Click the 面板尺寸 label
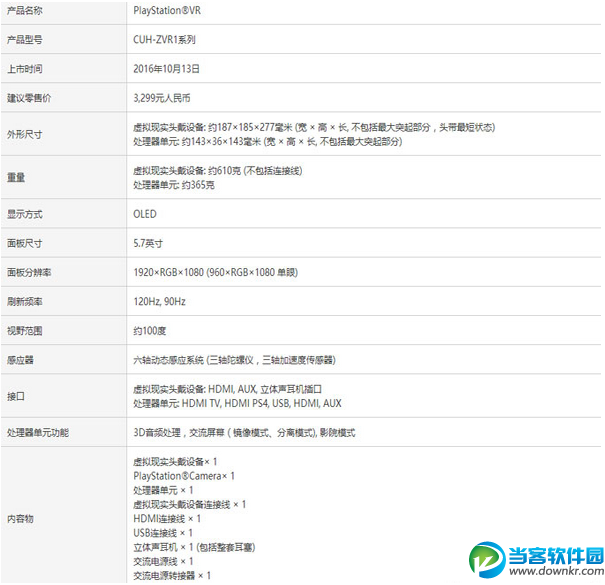This screenshot has width=605, height=585. (x=25, y=243)
